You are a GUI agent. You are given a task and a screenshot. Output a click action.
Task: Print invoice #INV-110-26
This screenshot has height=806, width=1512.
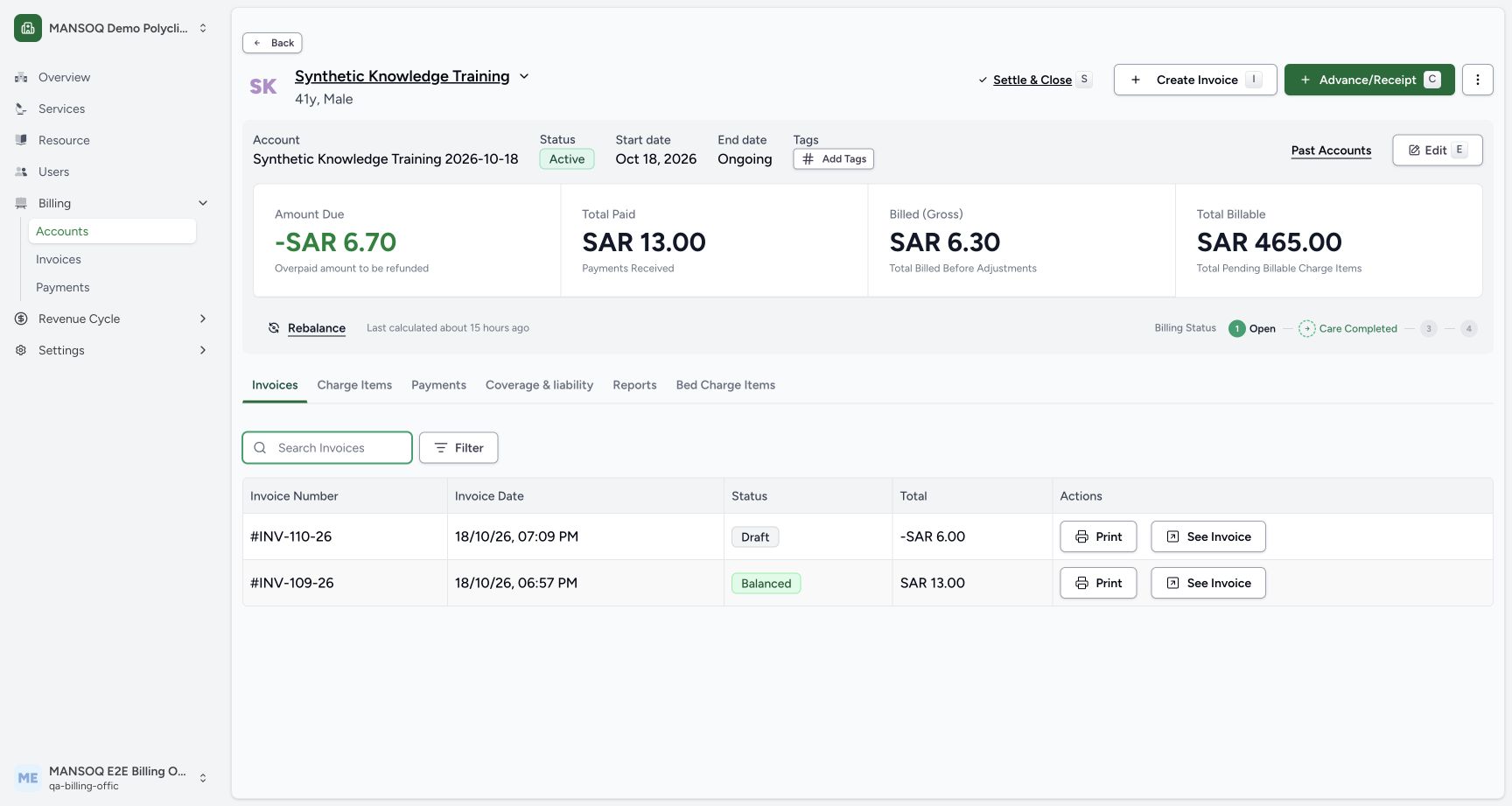(1098, 536)
